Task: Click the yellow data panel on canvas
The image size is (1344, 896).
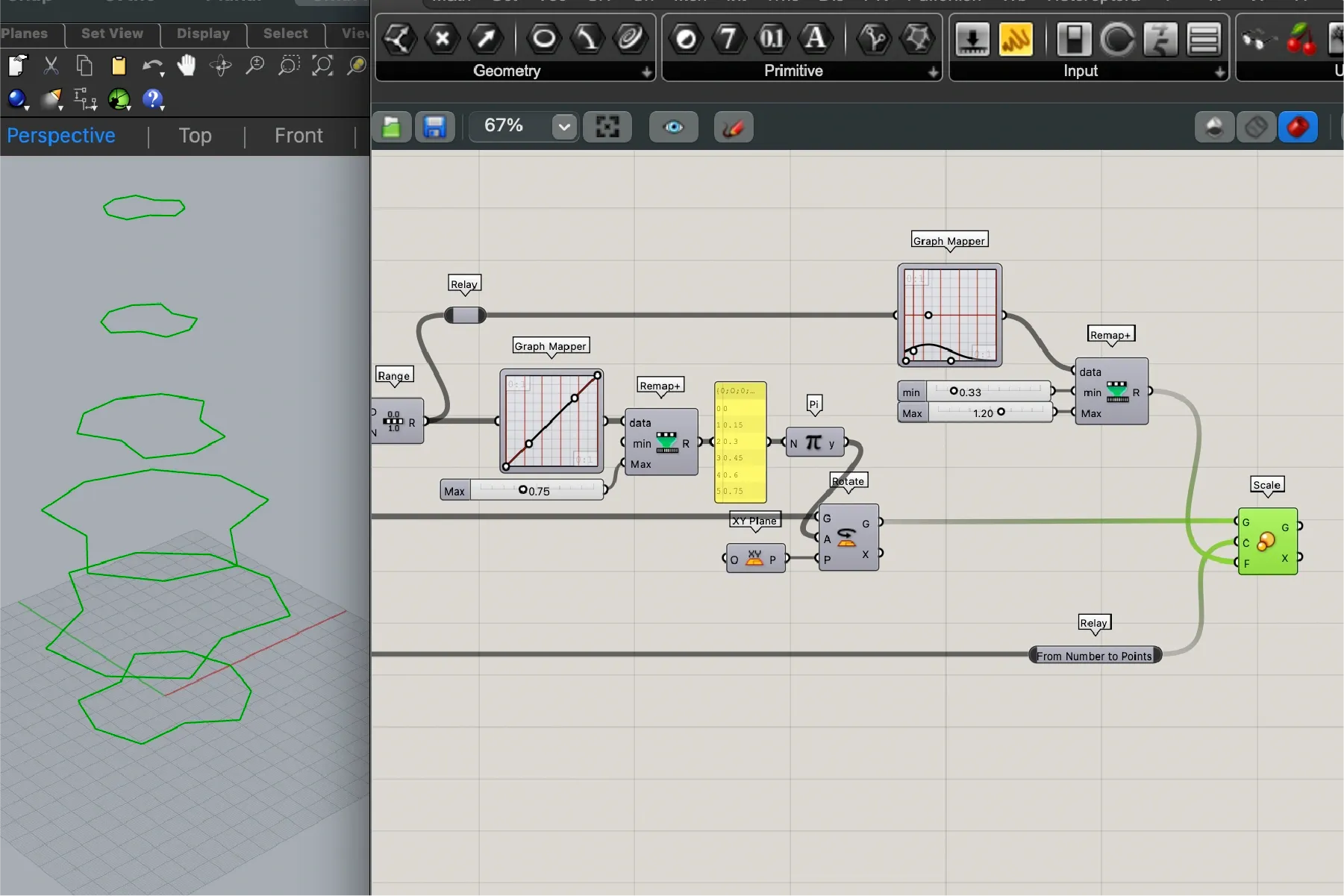Action: click(x=740, y=442)
